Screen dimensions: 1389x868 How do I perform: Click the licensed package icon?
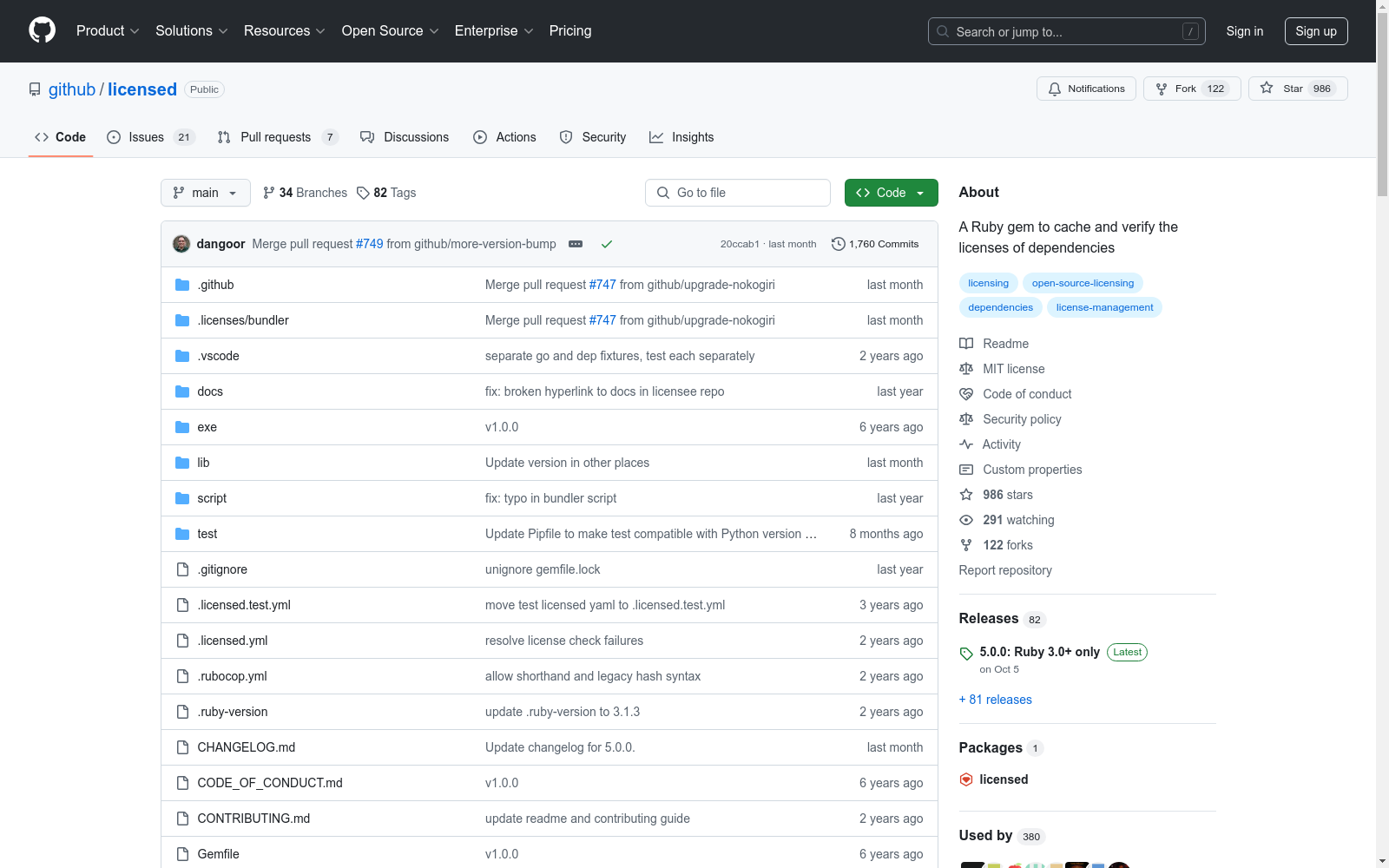pyautogui.click(x=966, y=779)
